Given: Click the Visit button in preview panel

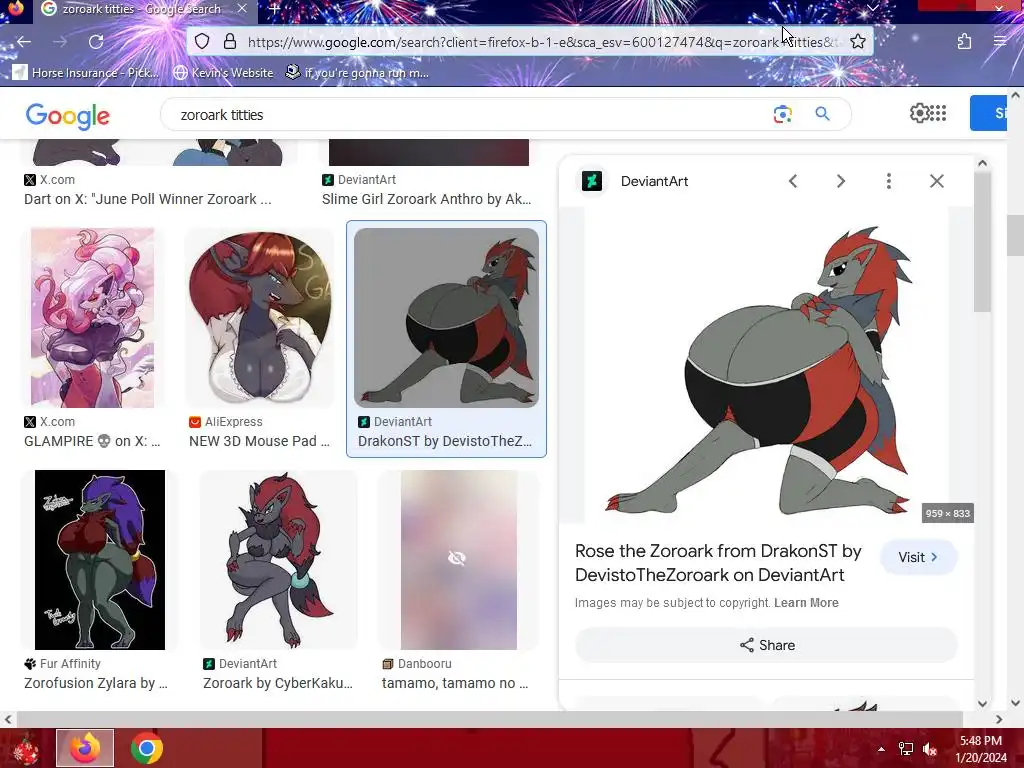Looking at the screenshot, I should 918,557.
